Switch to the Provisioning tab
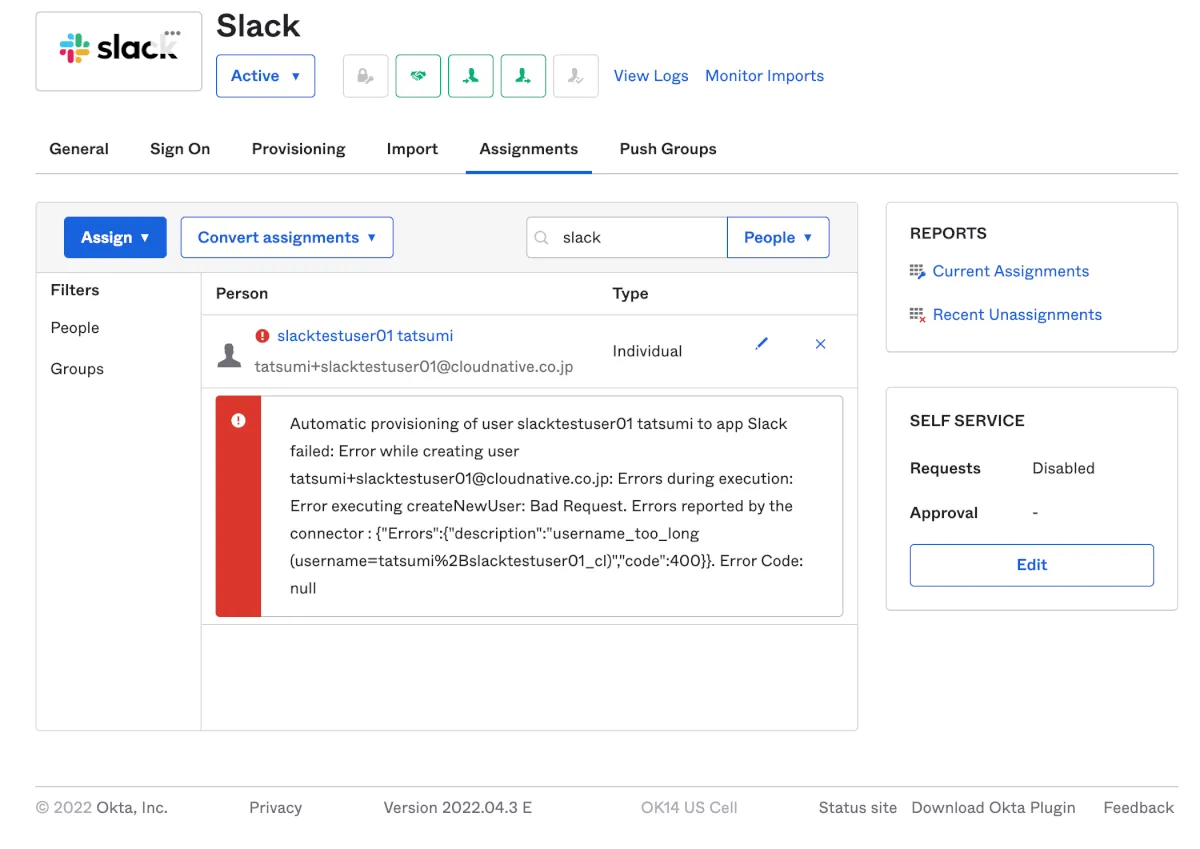This screenshot has height=849, width=1200. (298, 149)
